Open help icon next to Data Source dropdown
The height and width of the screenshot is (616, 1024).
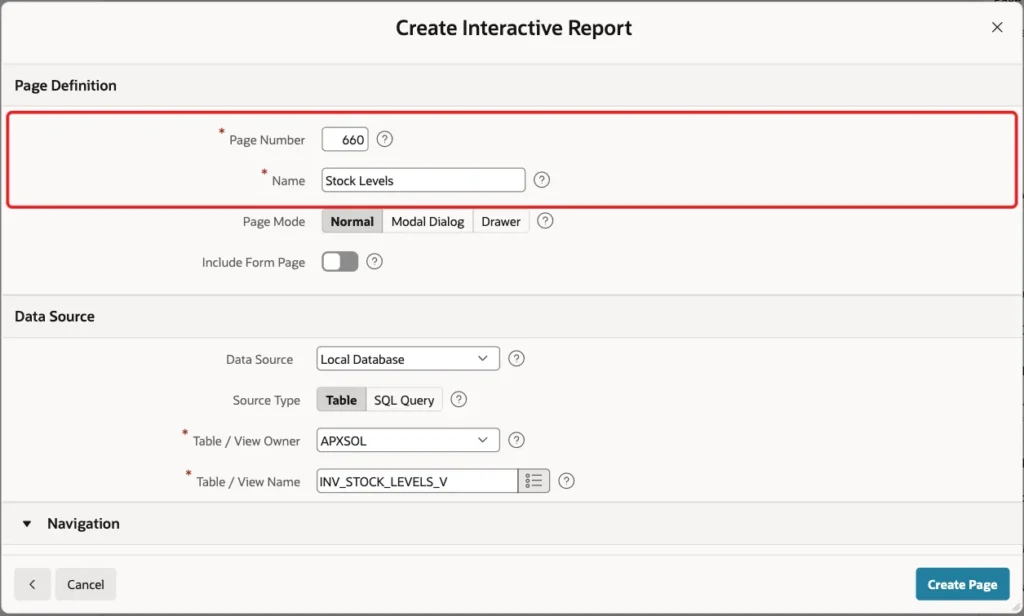[516, 359]
